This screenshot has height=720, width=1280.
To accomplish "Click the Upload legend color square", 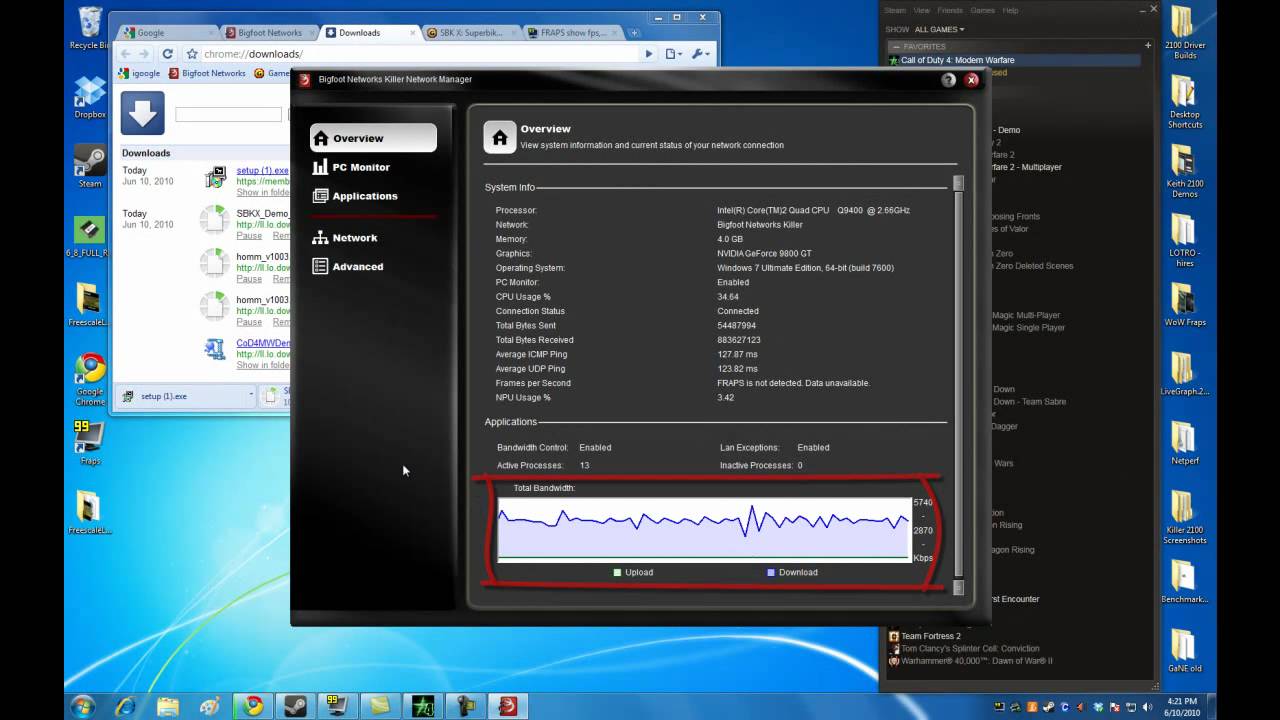I will pyautogui.click(x=618, y=573).
